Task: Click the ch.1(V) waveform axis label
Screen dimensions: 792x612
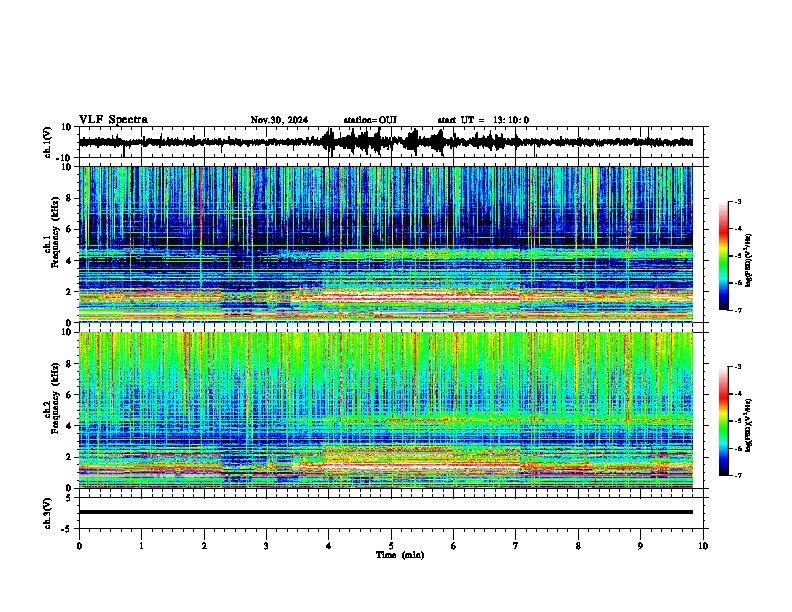Action: tap(48, 142)
